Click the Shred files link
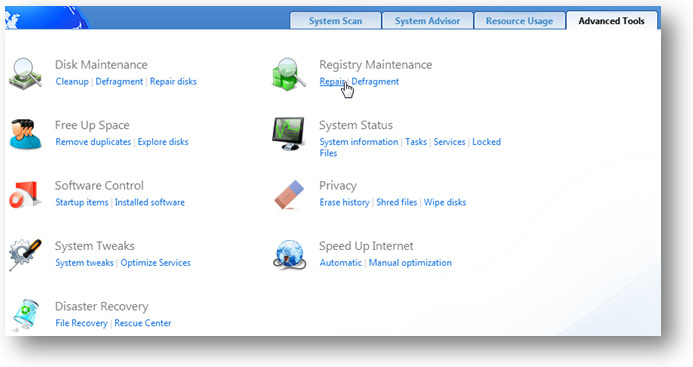This screenshot has height=367, width=693. [397, 203]
